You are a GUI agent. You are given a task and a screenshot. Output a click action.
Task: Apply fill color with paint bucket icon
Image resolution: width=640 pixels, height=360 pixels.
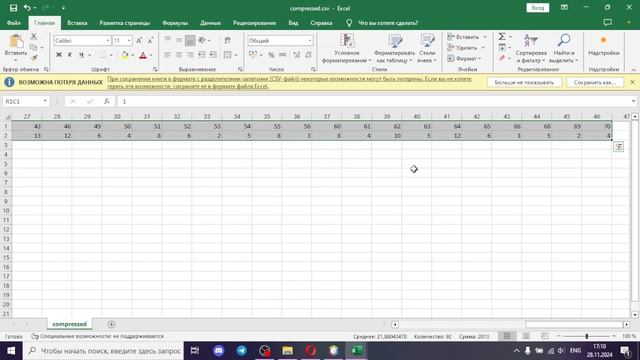pos(125,55)
